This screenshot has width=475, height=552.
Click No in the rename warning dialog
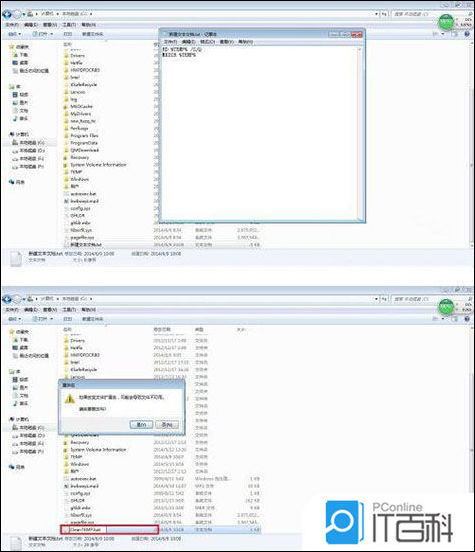click(x=167, y=424)
